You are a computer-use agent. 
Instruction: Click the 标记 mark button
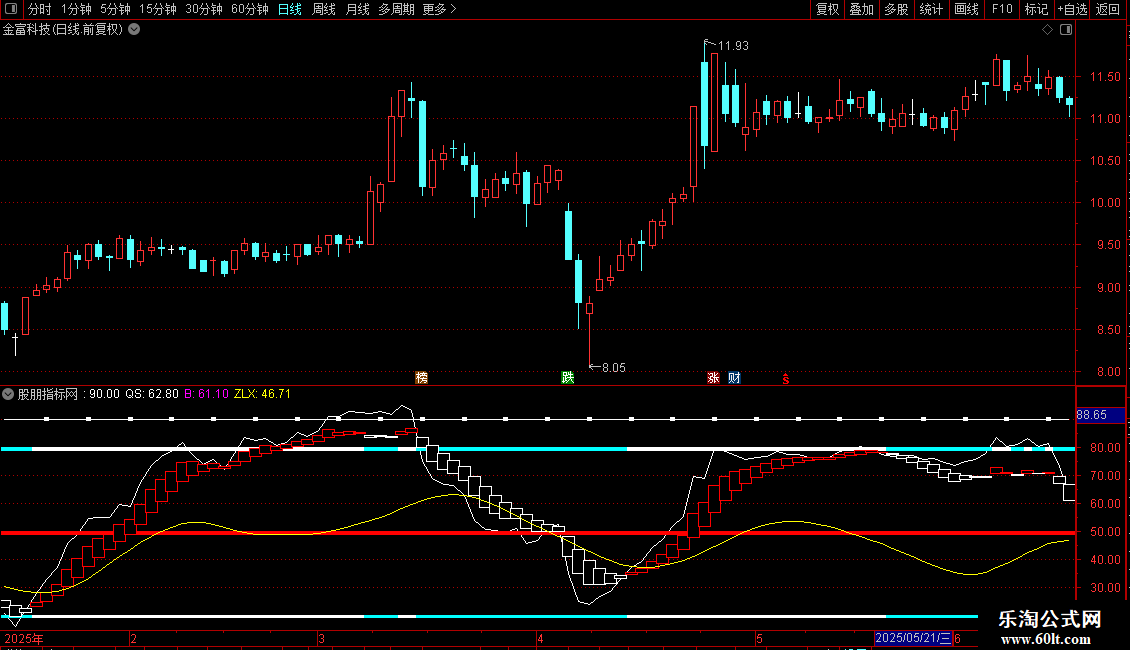click(1036, 9)
